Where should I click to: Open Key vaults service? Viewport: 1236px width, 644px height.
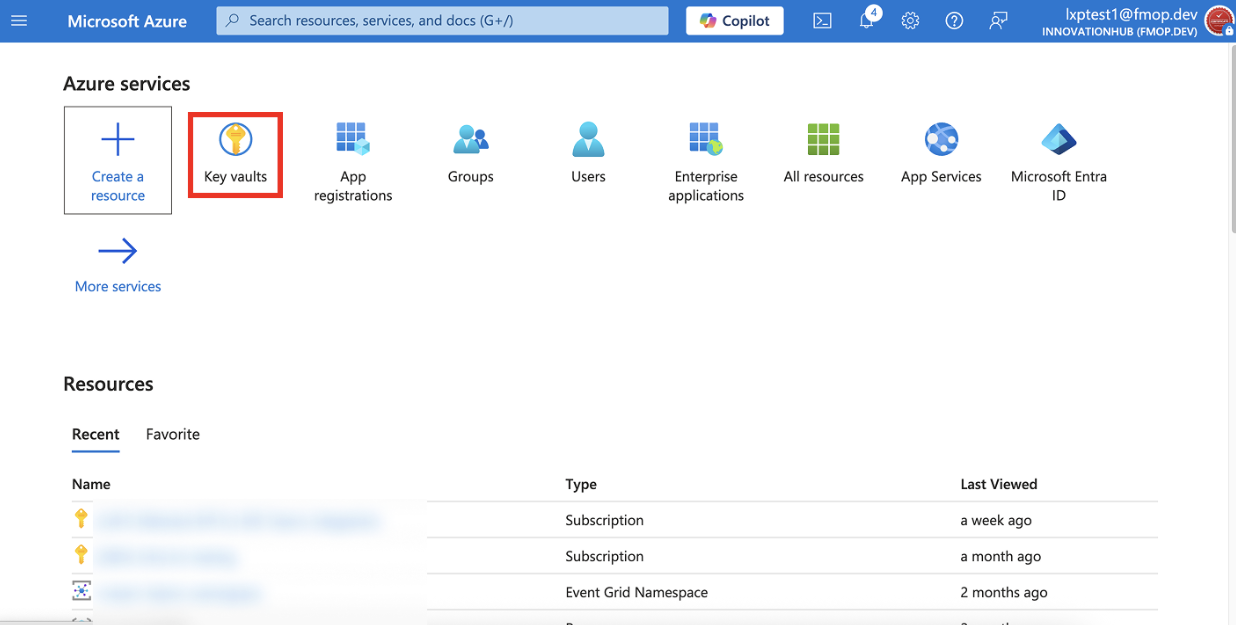pos(236,154)
